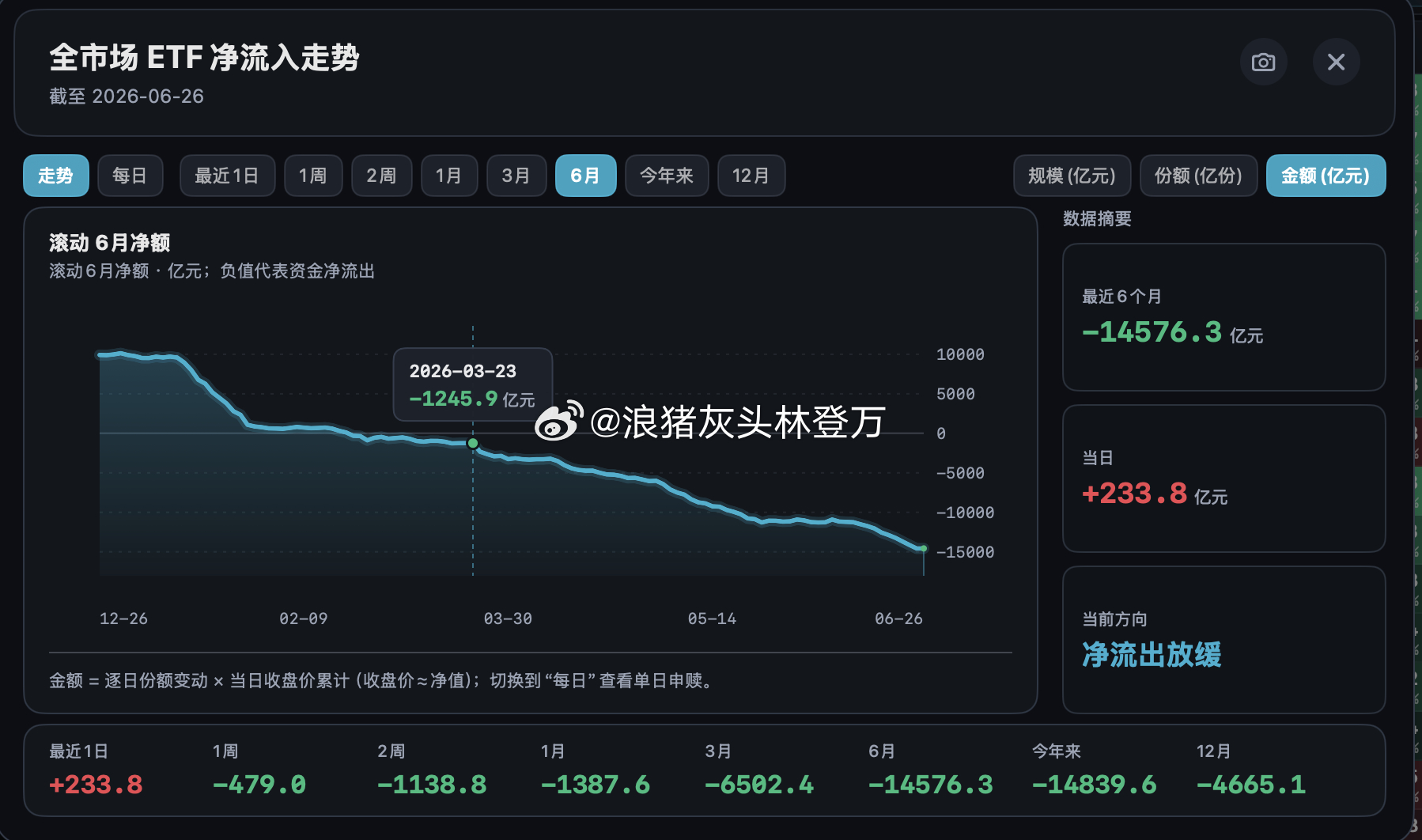This screenshot has width=1422, height=840.
Task: Click the 当前方向 净流出放缓 status
Action: click(1152, 655)
